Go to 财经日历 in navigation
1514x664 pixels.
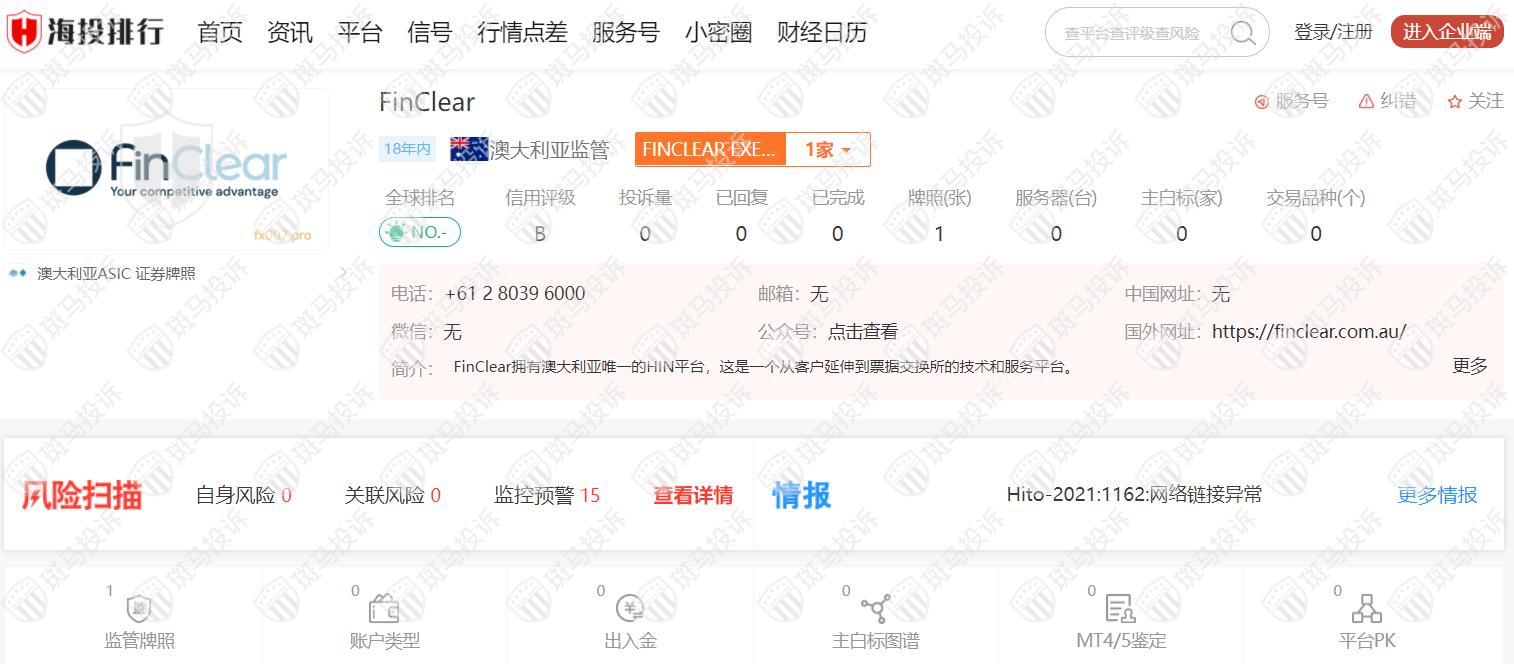tap(821, 33)
